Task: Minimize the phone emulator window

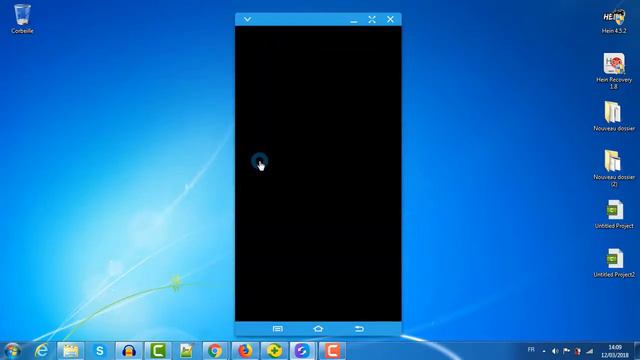Action: (x=354, y=20)
